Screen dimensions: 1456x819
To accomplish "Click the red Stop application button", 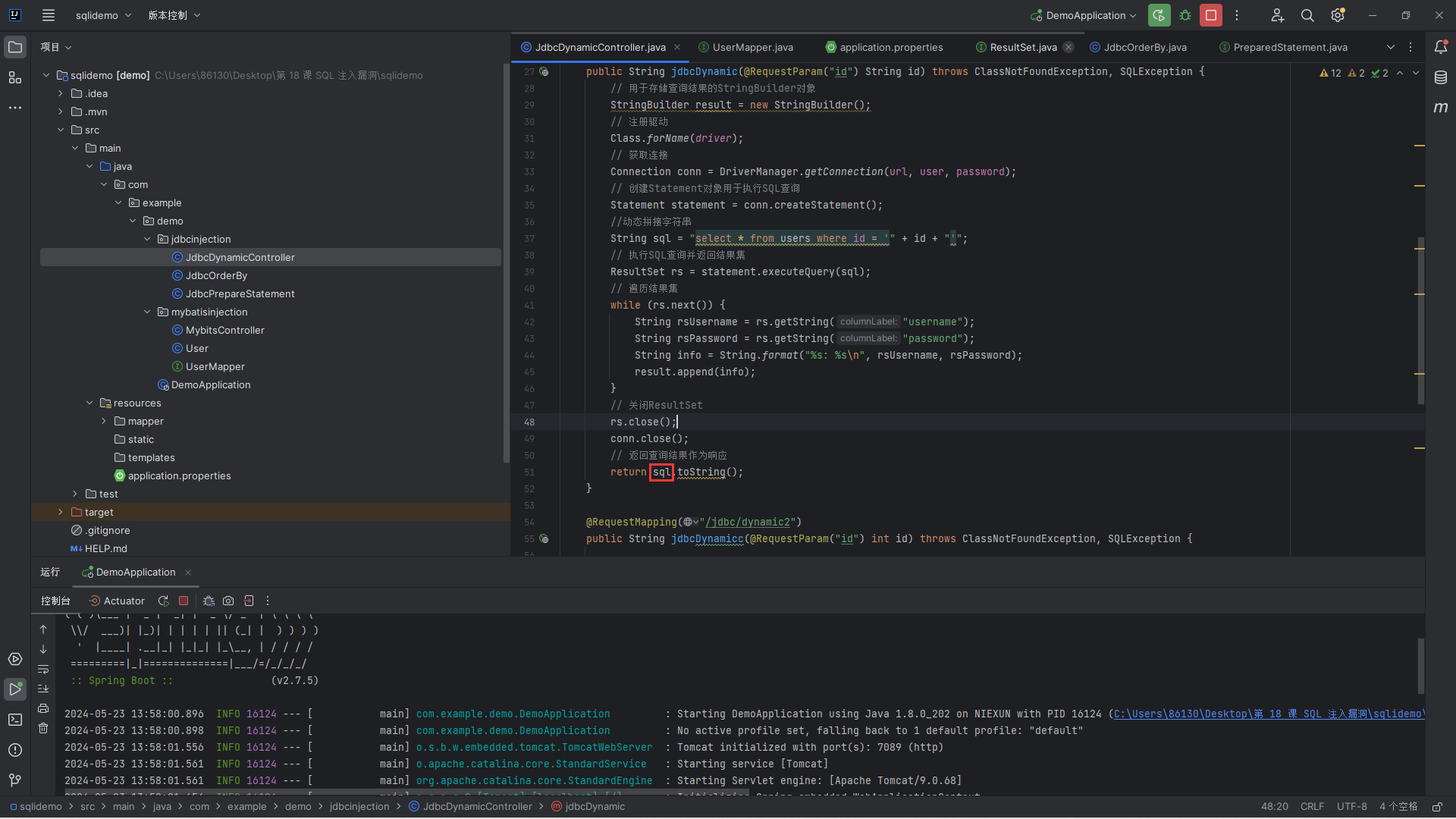I will pos(1211,15).
